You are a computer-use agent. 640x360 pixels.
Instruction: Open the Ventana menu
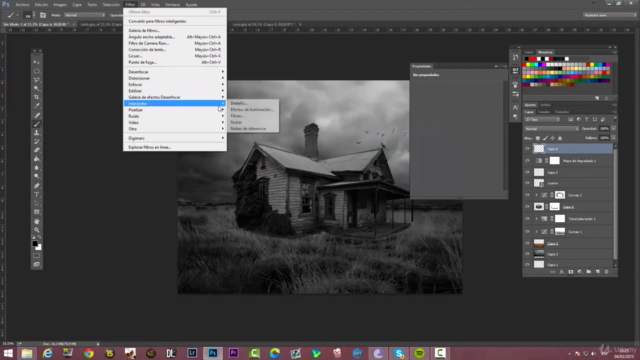click(x=172, y=4)
